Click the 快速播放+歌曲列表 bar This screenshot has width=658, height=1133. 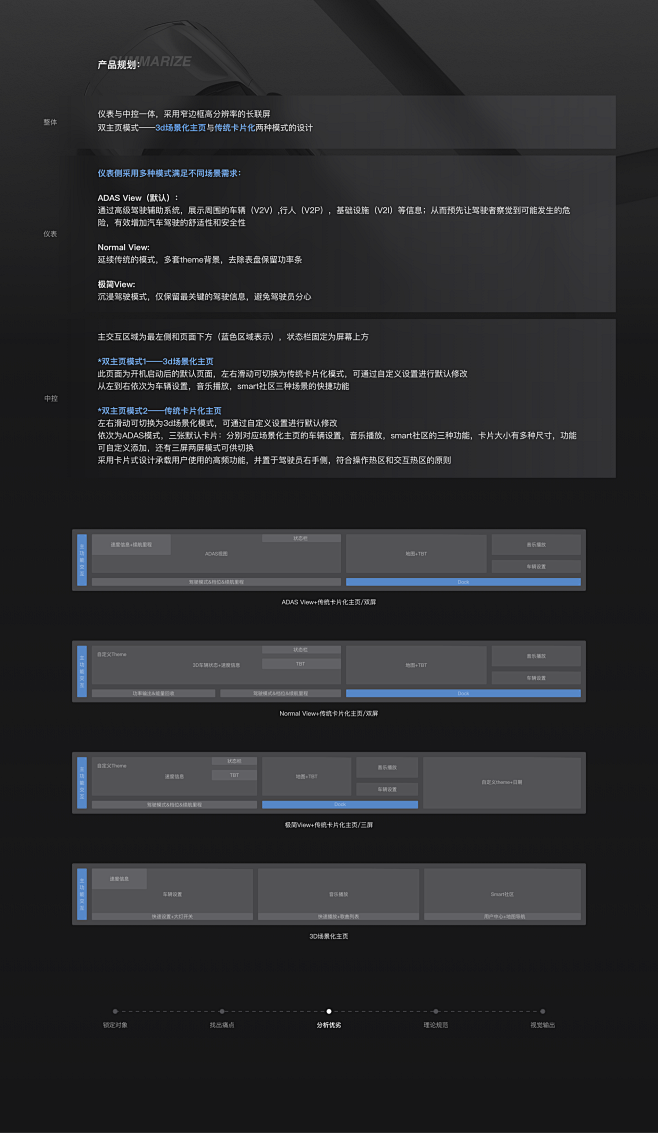(x=338, y=916)
